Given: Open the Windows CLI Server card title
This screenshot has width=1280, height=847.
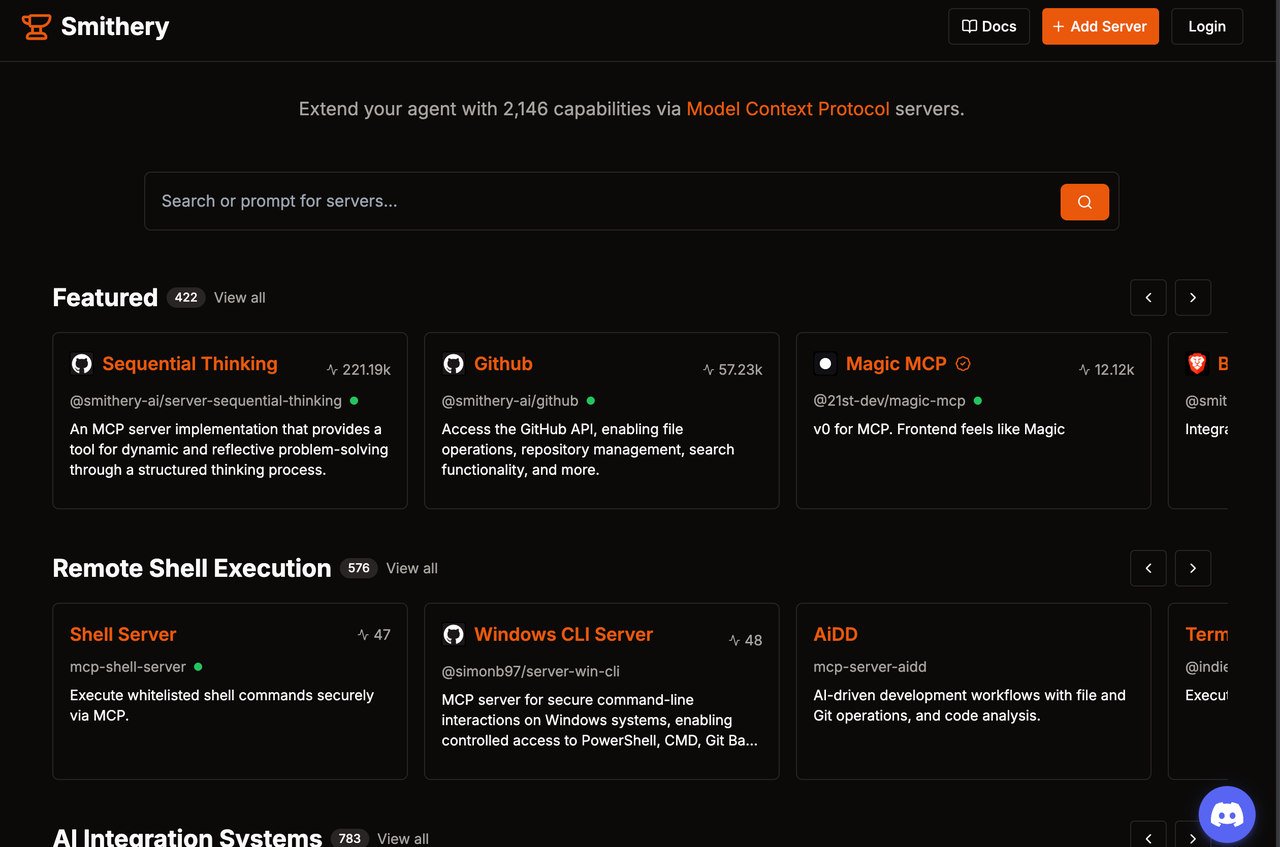Looking at the screenshot, I should click(x=563, y=634).
